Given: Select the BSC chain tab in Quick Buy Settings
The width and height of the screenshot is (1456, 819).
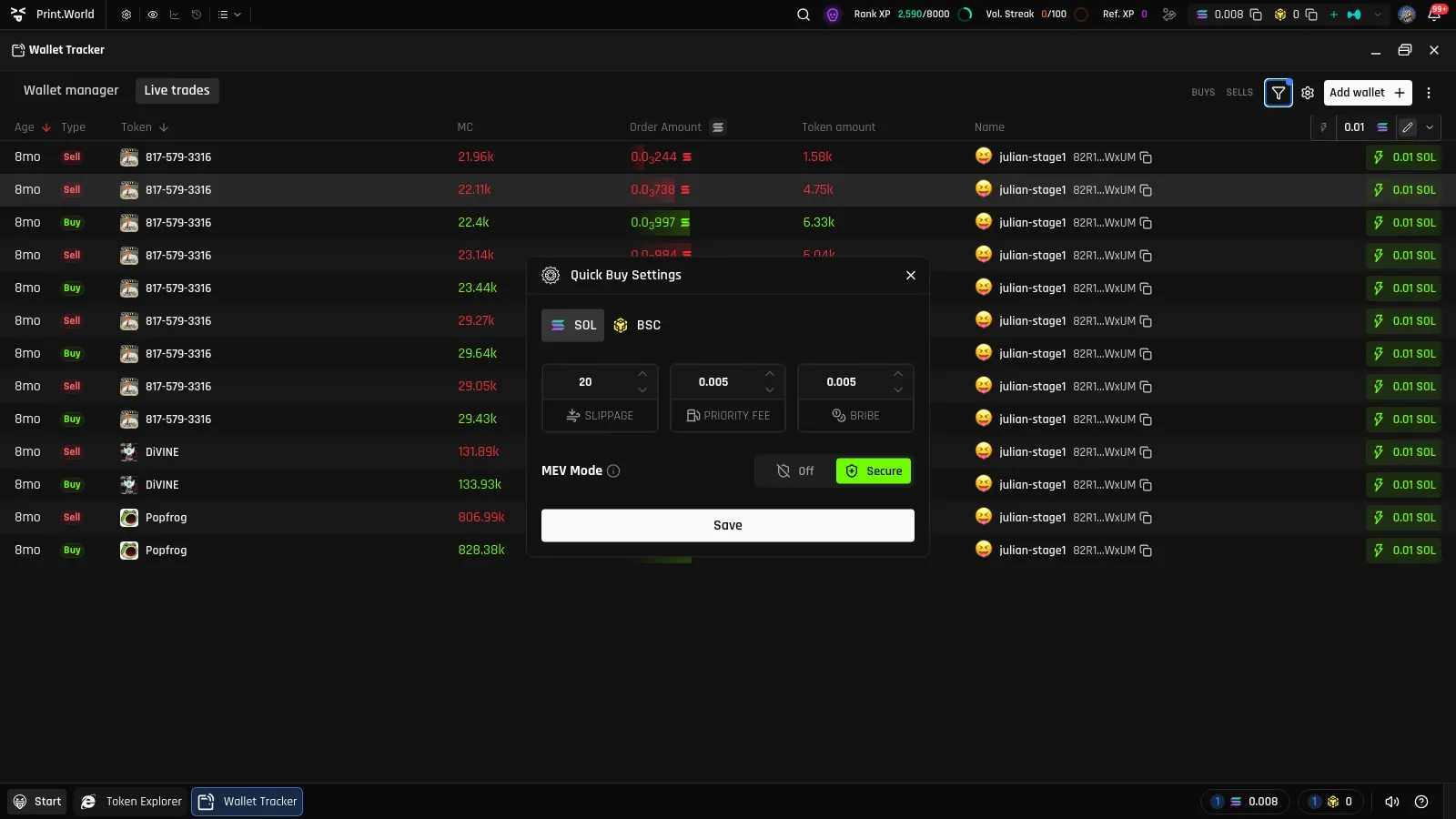Looking at the screenshot, I should (637, 326).
